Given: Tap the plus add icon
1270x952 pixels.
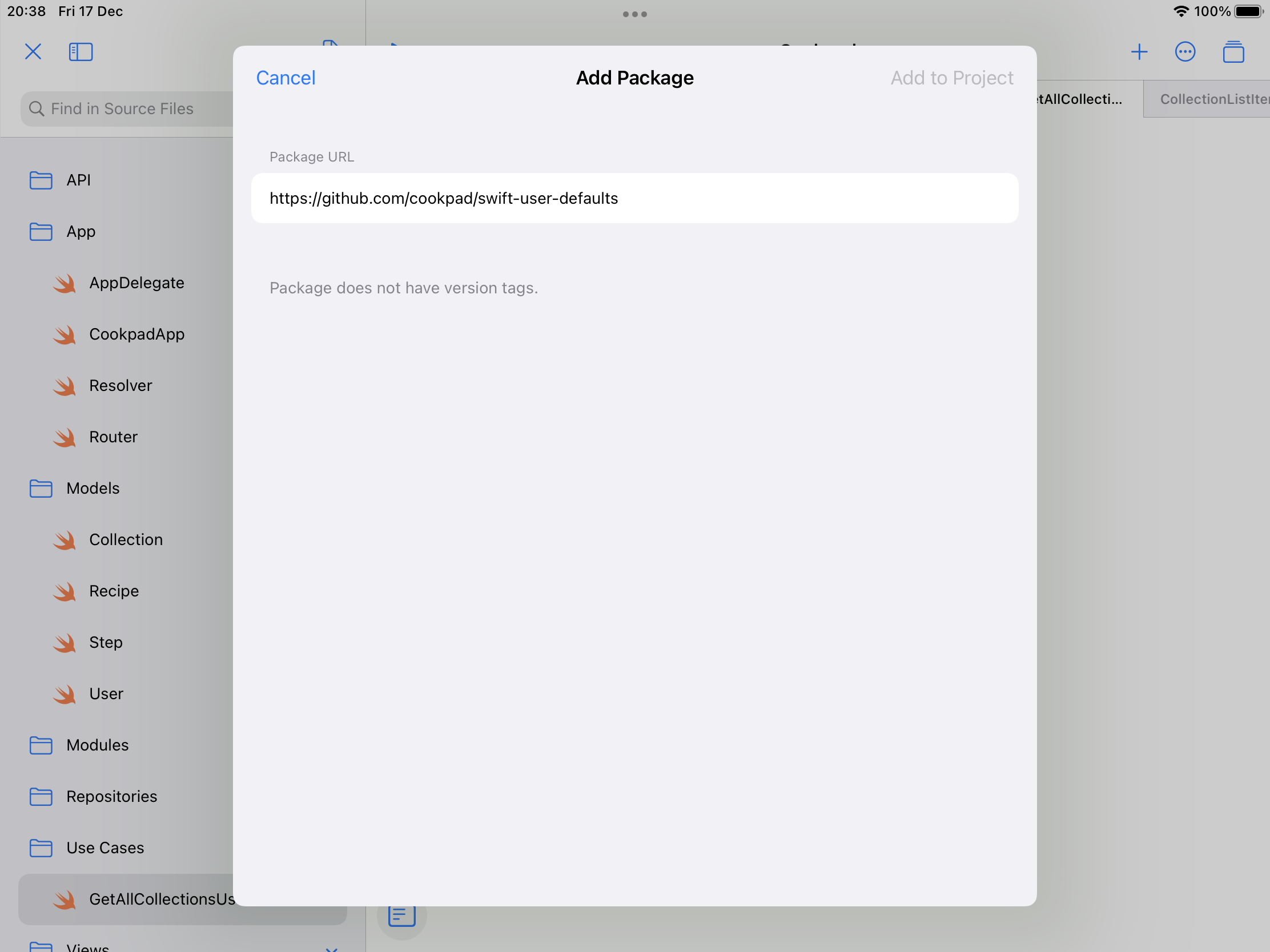Looking at the screenshot, I should pos(1139,52).
